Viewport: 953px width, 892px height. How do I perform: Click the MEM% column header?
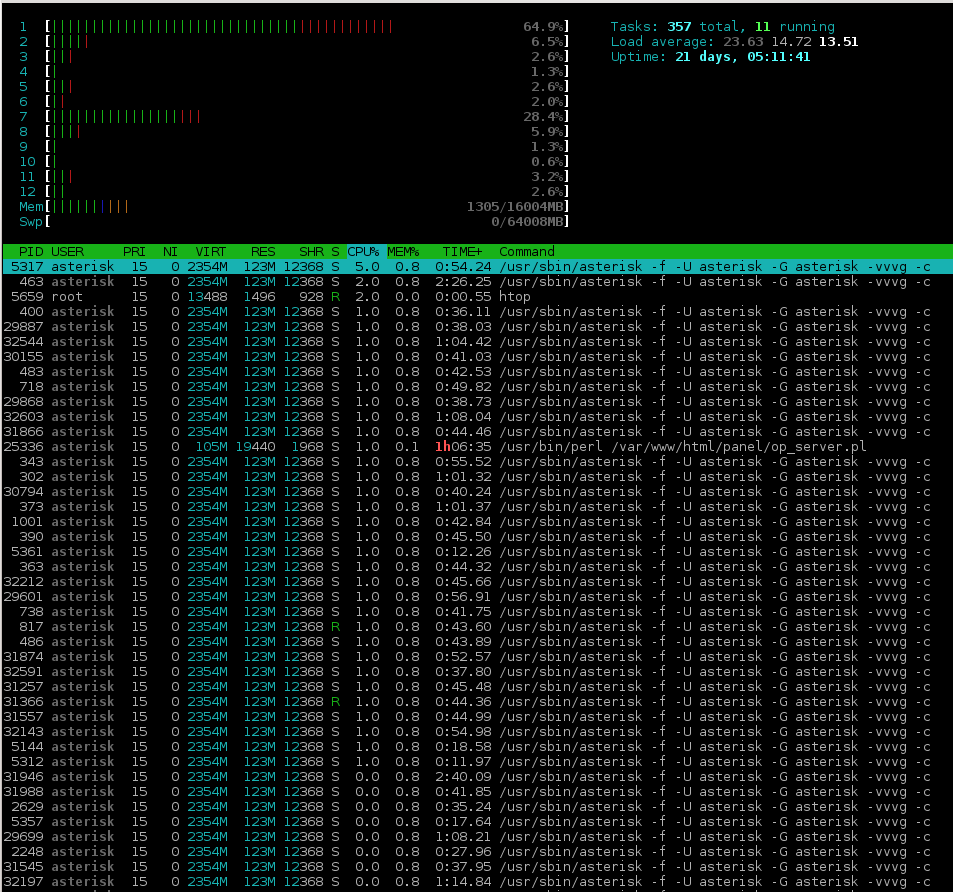click(404, 252)
